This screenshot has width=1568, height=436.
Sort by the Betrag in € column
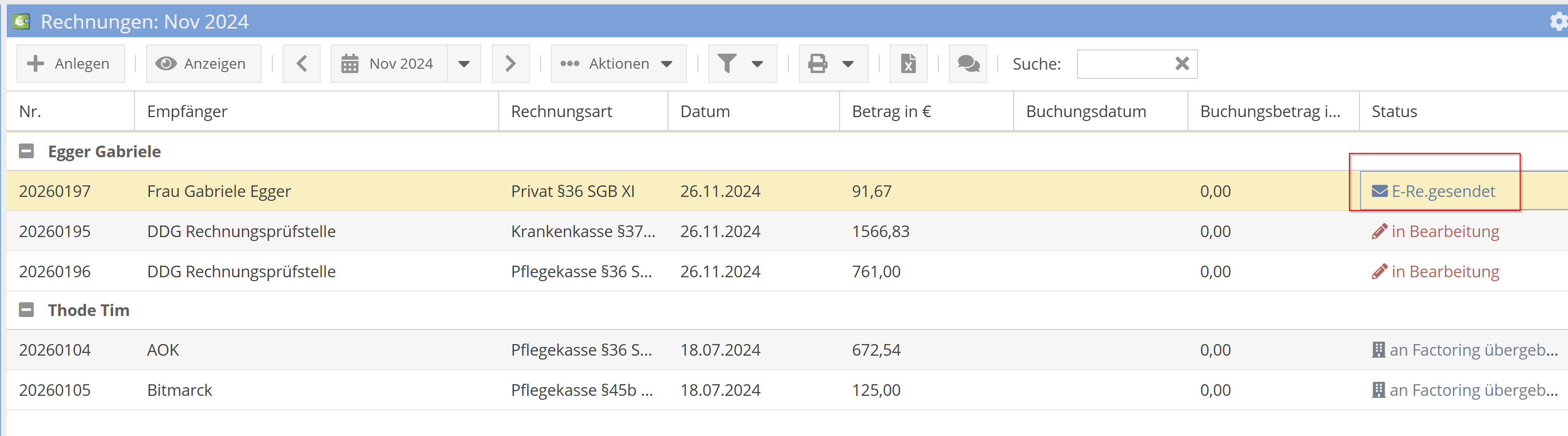[891, 111]
